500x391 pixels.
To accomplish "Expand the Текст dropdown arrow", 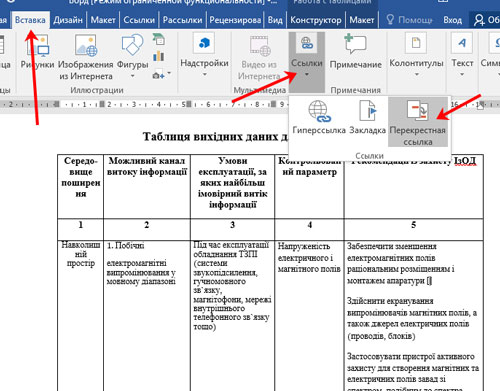I will point(462,74).
